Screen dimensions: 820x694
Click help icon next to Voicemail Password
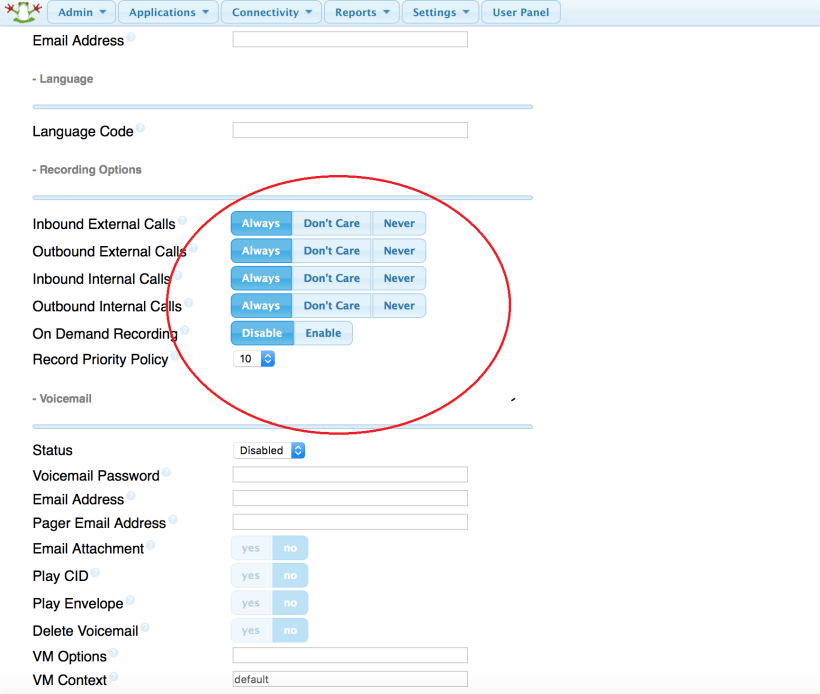[166, 472]
